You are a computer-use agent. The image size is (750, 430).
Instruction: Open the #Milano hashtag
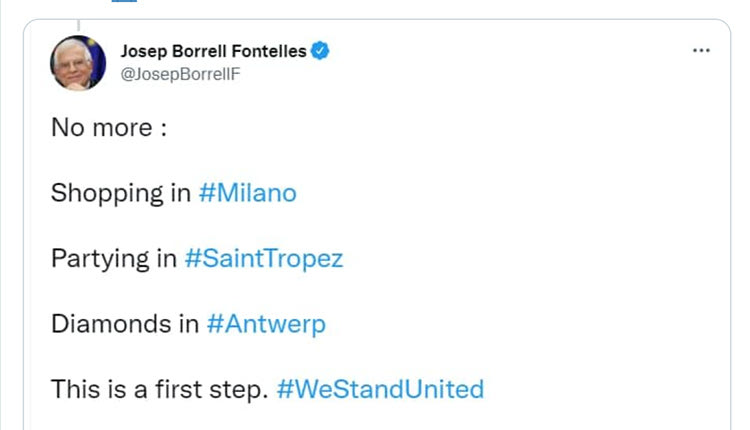tap(248, 192)
